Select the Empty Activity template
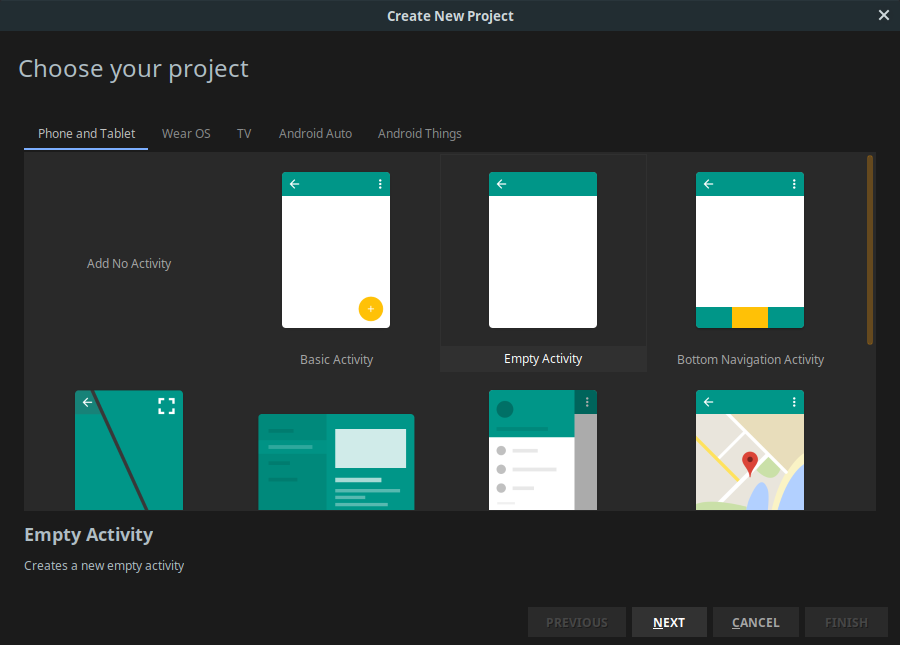The image size is (900, 645). pos(543,250)
